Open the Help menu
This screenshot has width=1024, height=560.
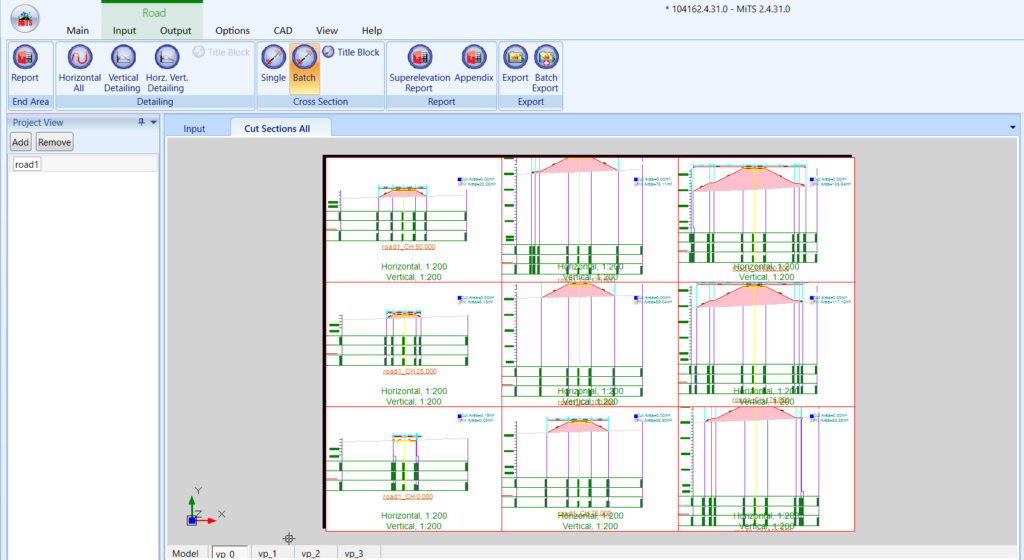pyautogui.click(x=372, y=30)
